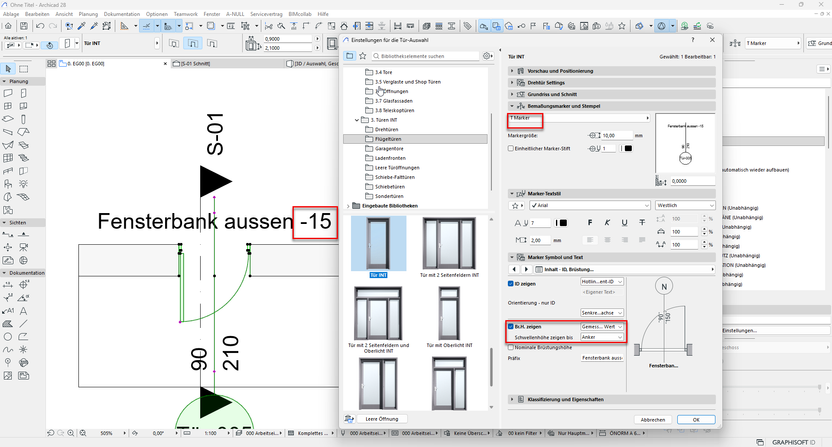Toggle italic K in Marker-Textstil
This screenshot has height=447, width=832.
(x=607, y=222)
